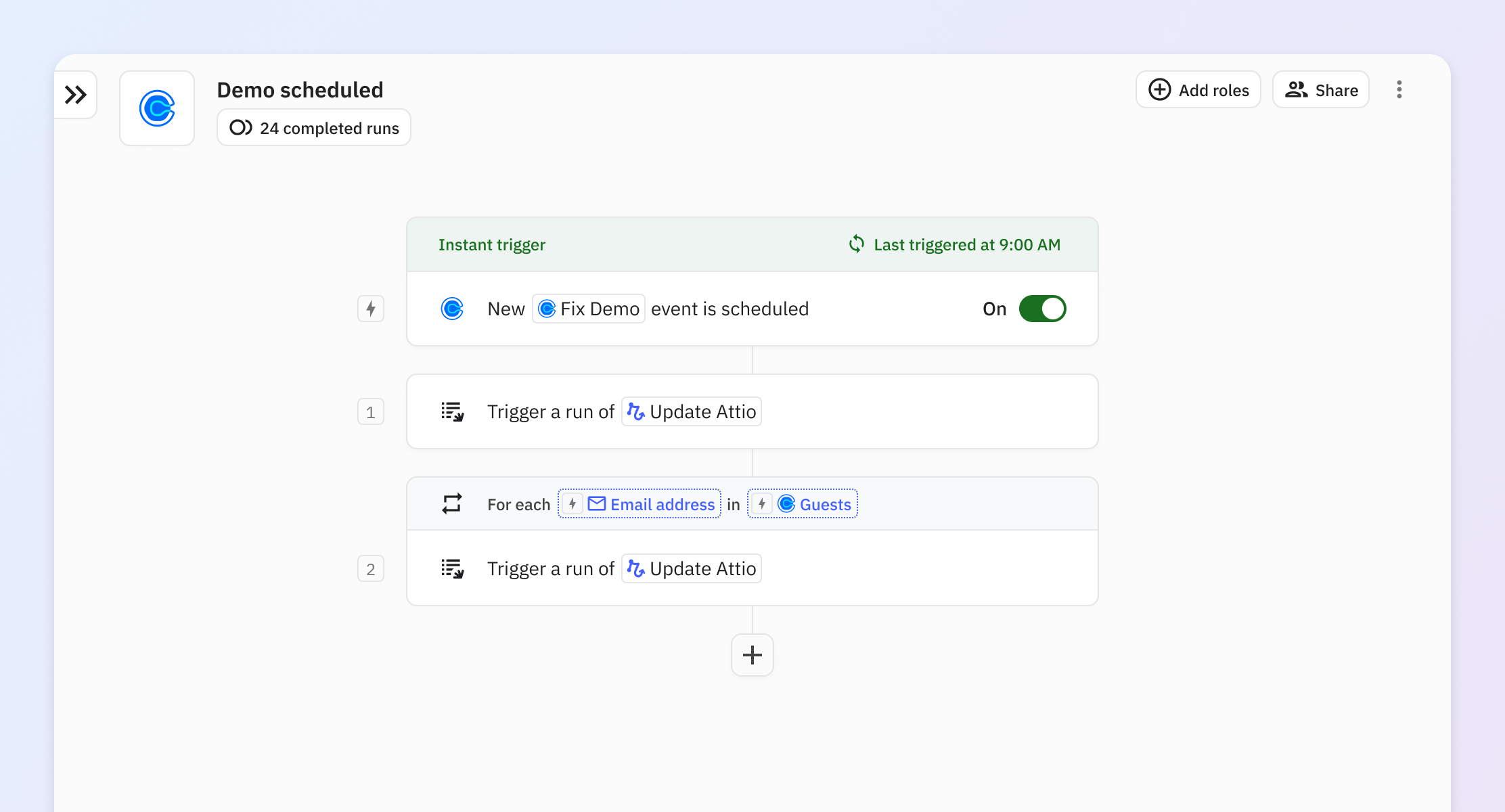Open the 24 completed runs list
This screenshot has height=812, width=1505.
click(314, 128)
